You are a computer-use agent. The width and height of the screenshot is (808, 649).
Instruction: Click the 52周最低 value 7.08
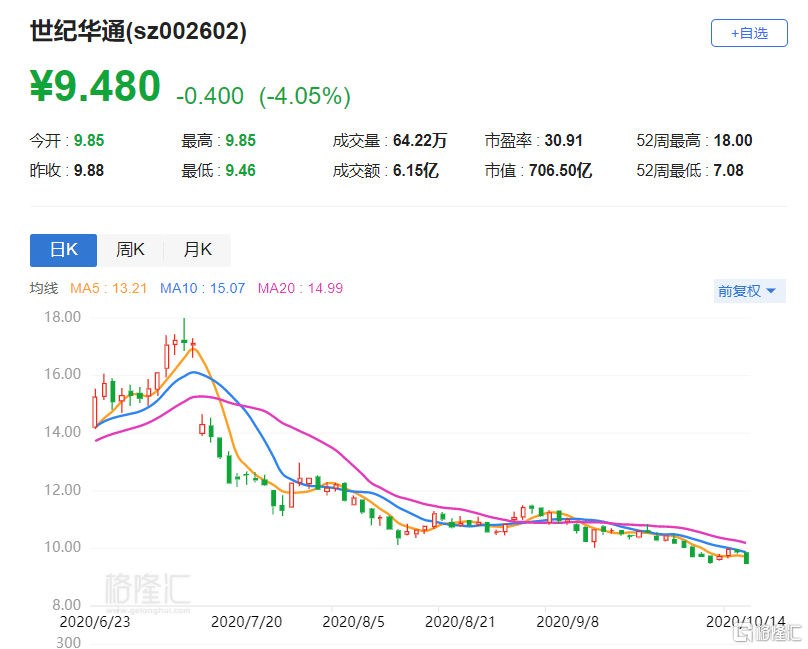point(728,170)
